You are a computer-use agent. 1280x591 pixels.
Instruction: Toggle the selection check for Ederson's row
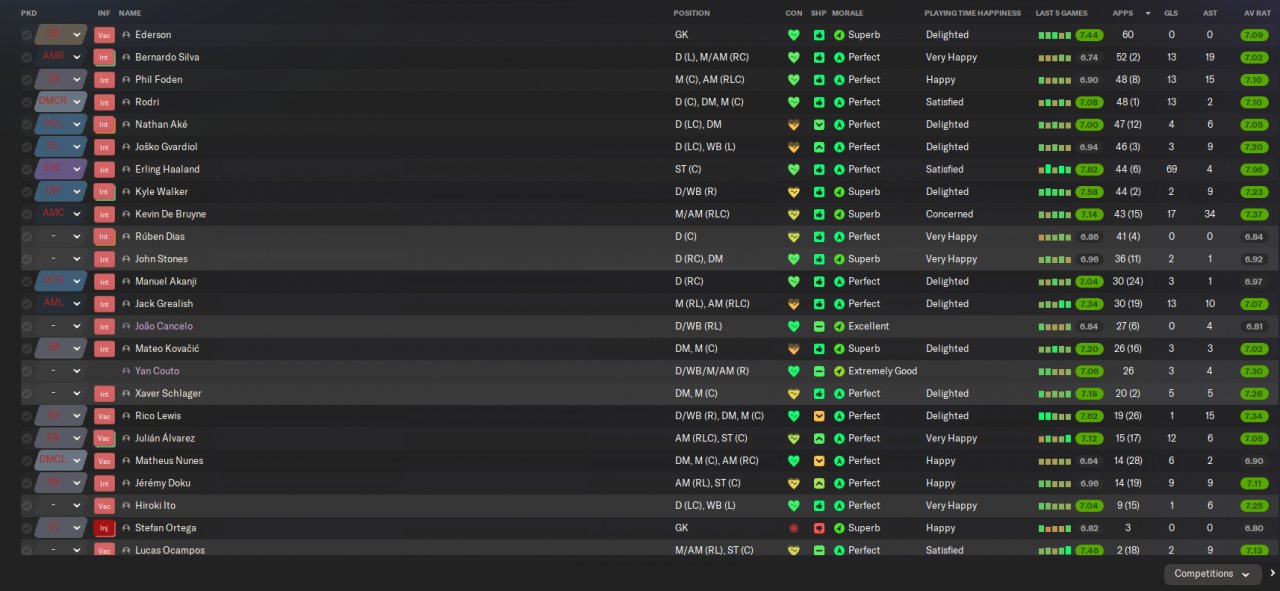[26, 35]
